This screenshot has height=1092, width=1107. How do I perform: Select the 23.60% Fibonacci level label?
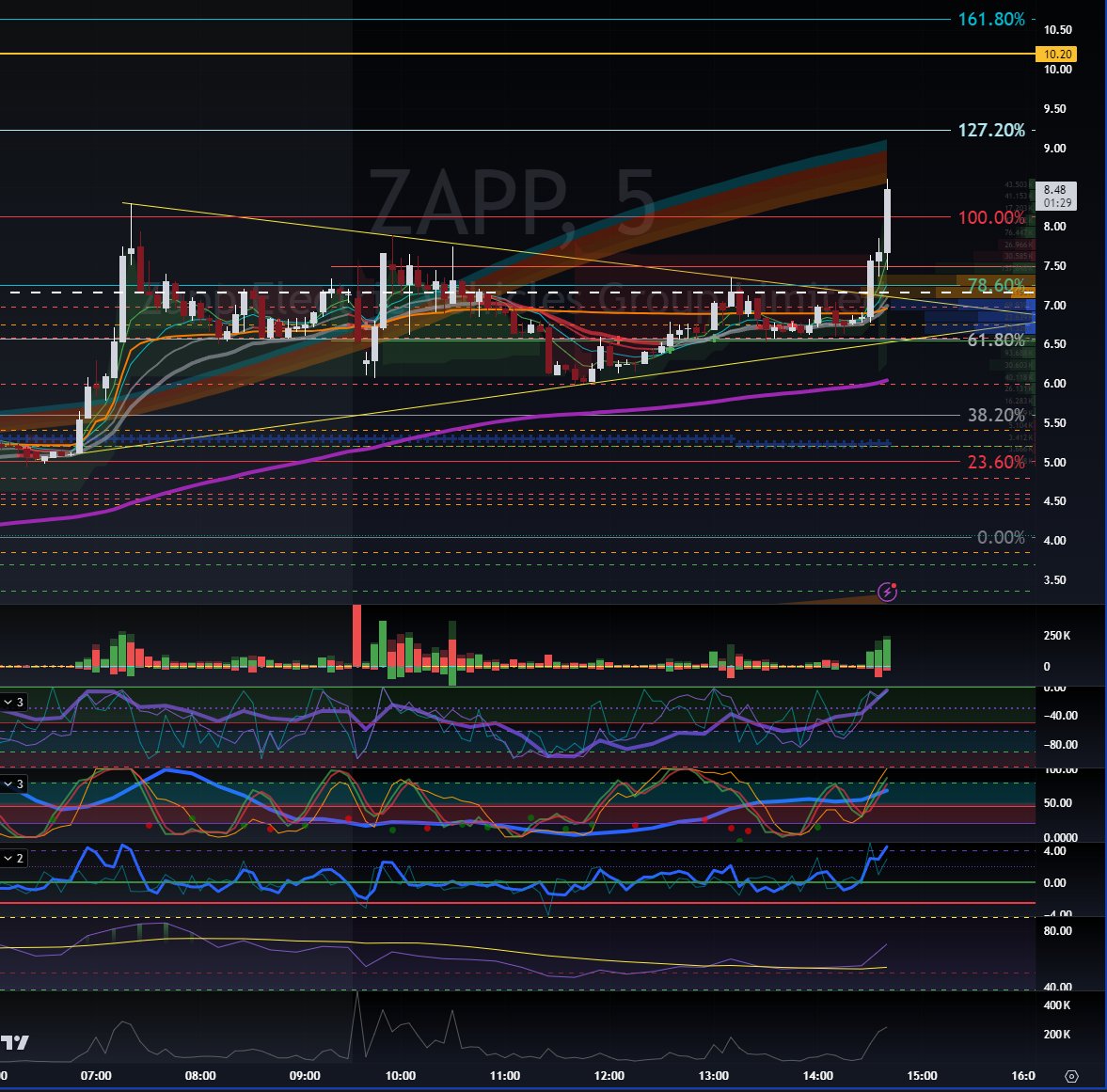995,463
